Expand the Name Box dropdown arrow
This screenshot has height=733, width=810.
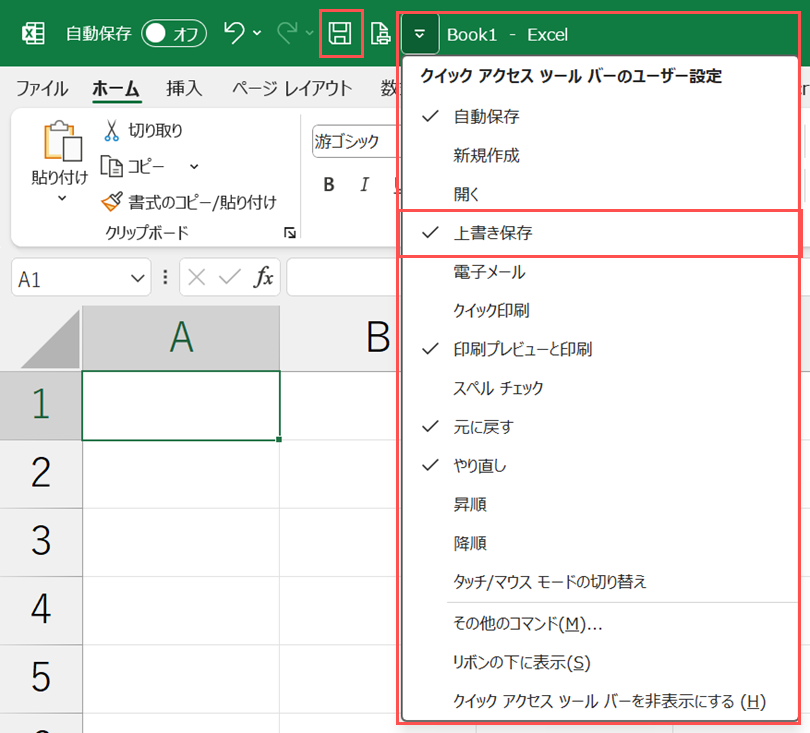[139, 279]
